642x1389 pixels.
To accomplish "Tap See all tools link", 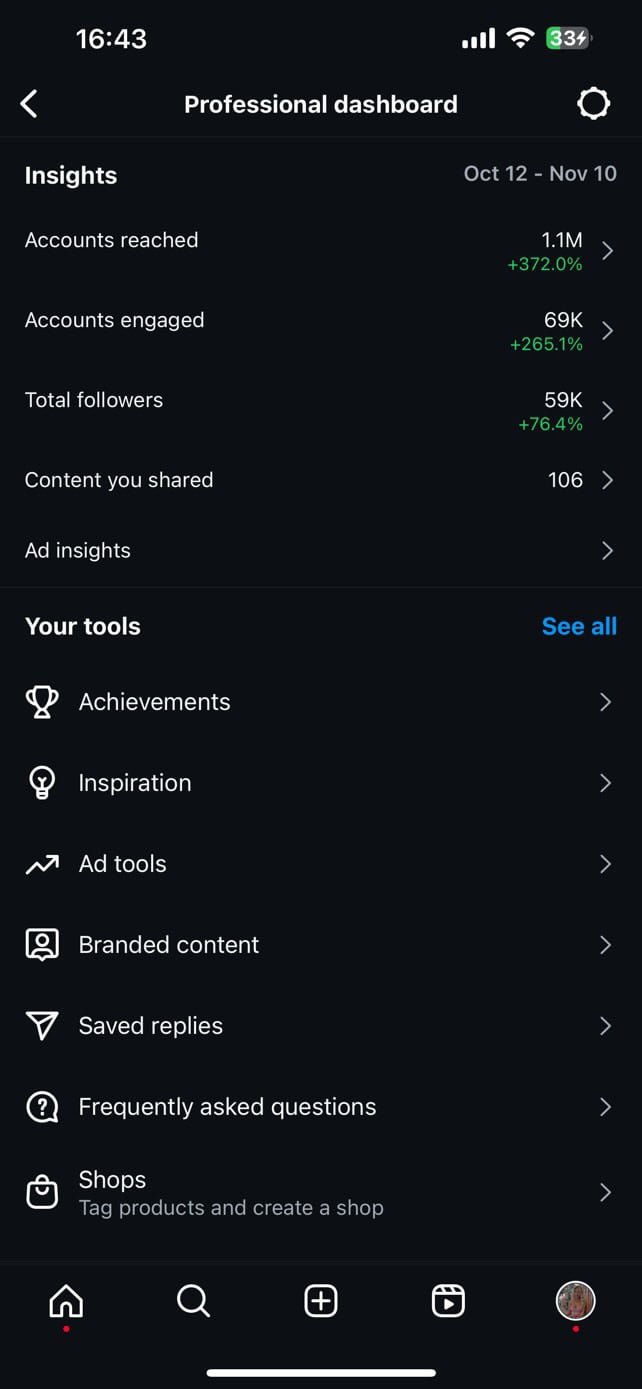I will (x=579, y=626).
